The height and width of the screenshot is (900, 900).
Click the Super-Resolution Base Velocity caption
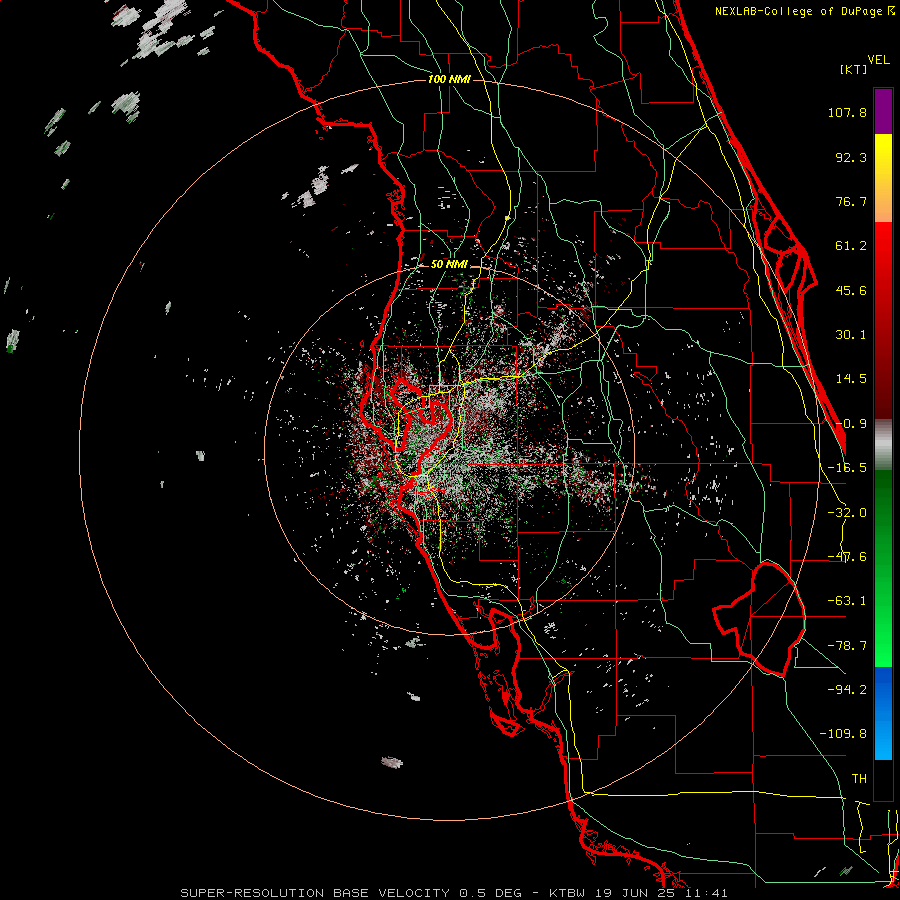[454, 893]
